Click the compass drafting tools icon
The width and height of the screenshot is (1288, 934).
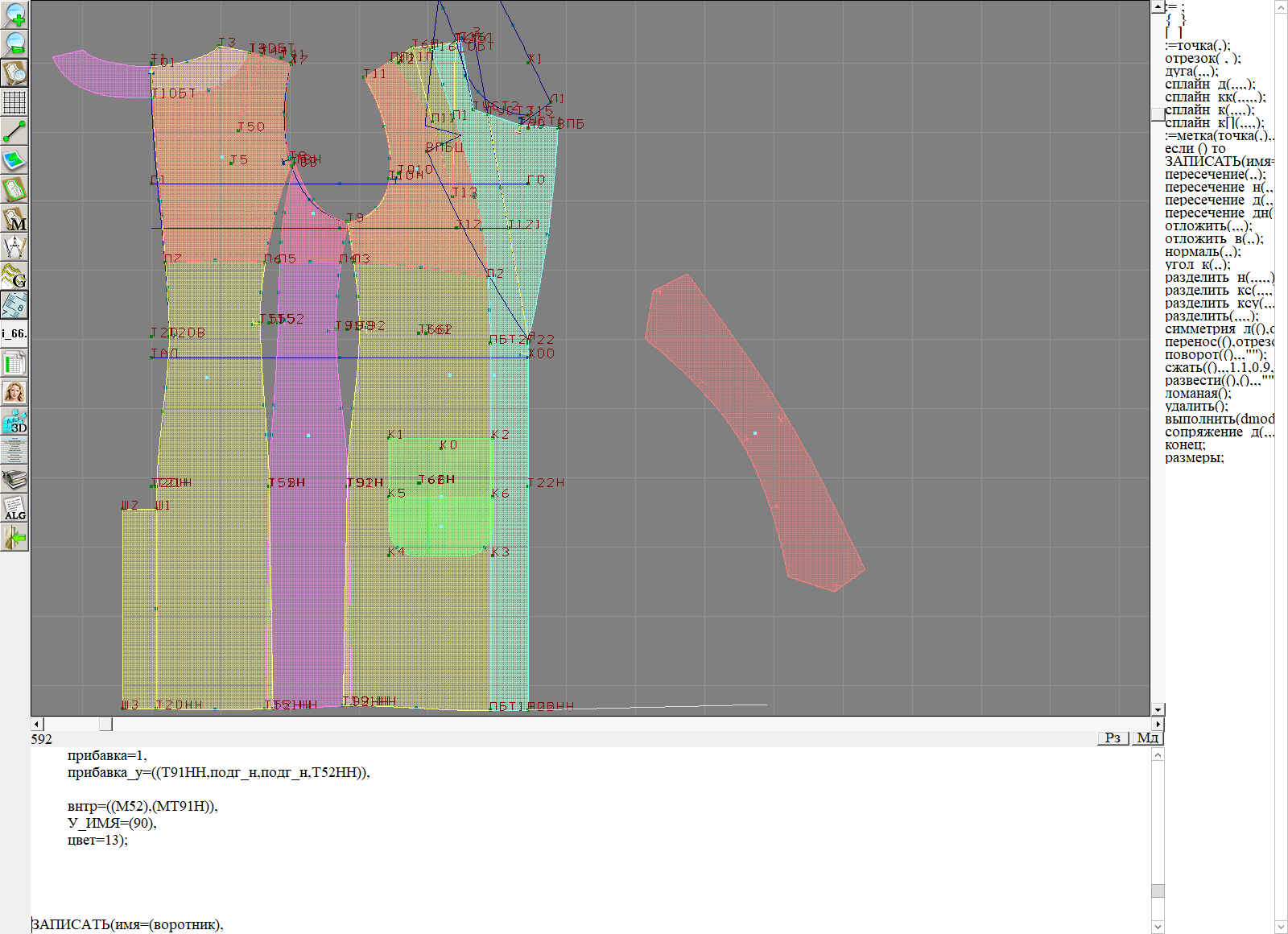click(x=14, y=247)
